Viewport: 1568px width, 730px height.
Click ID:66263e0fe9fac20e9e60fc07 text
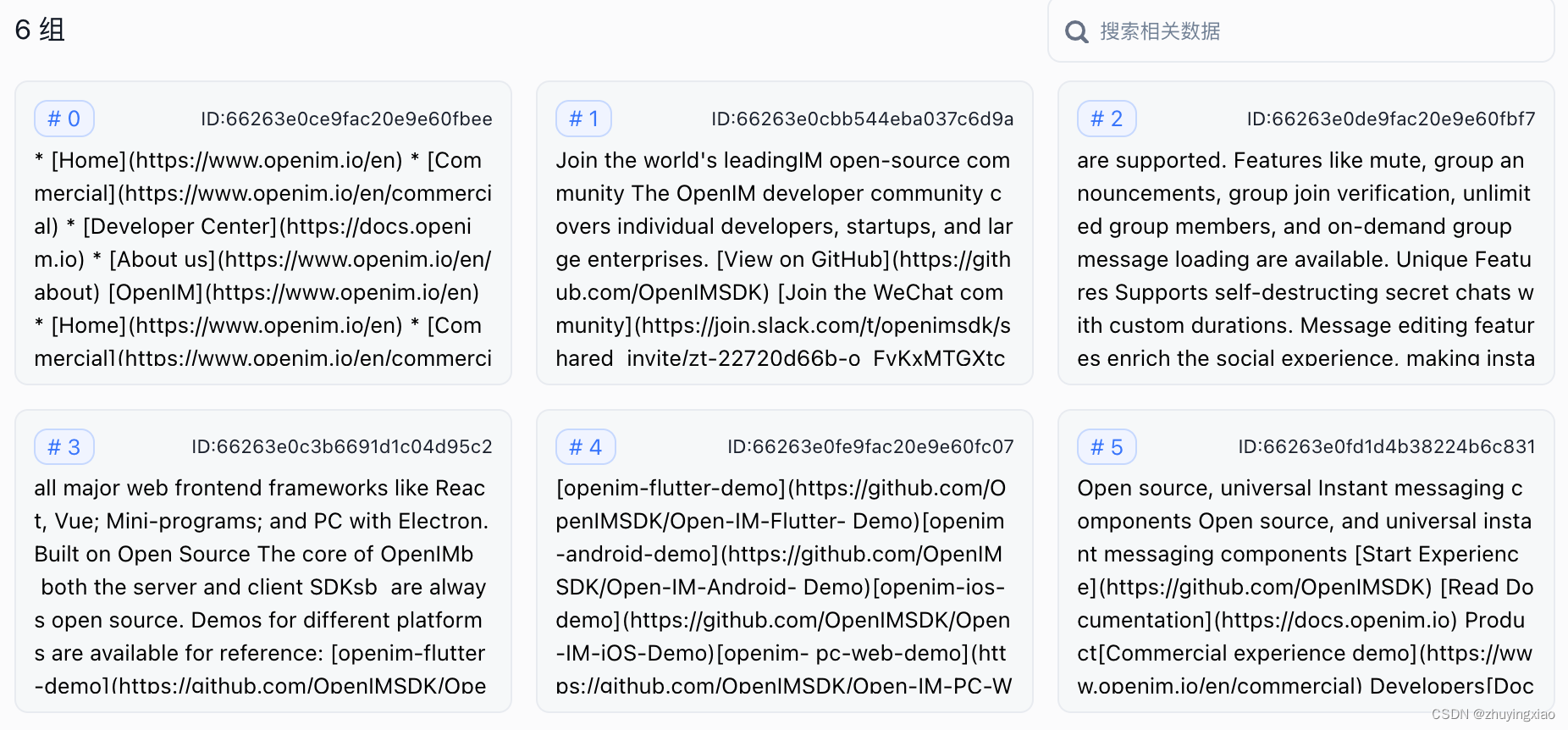[x=870, y=447]
